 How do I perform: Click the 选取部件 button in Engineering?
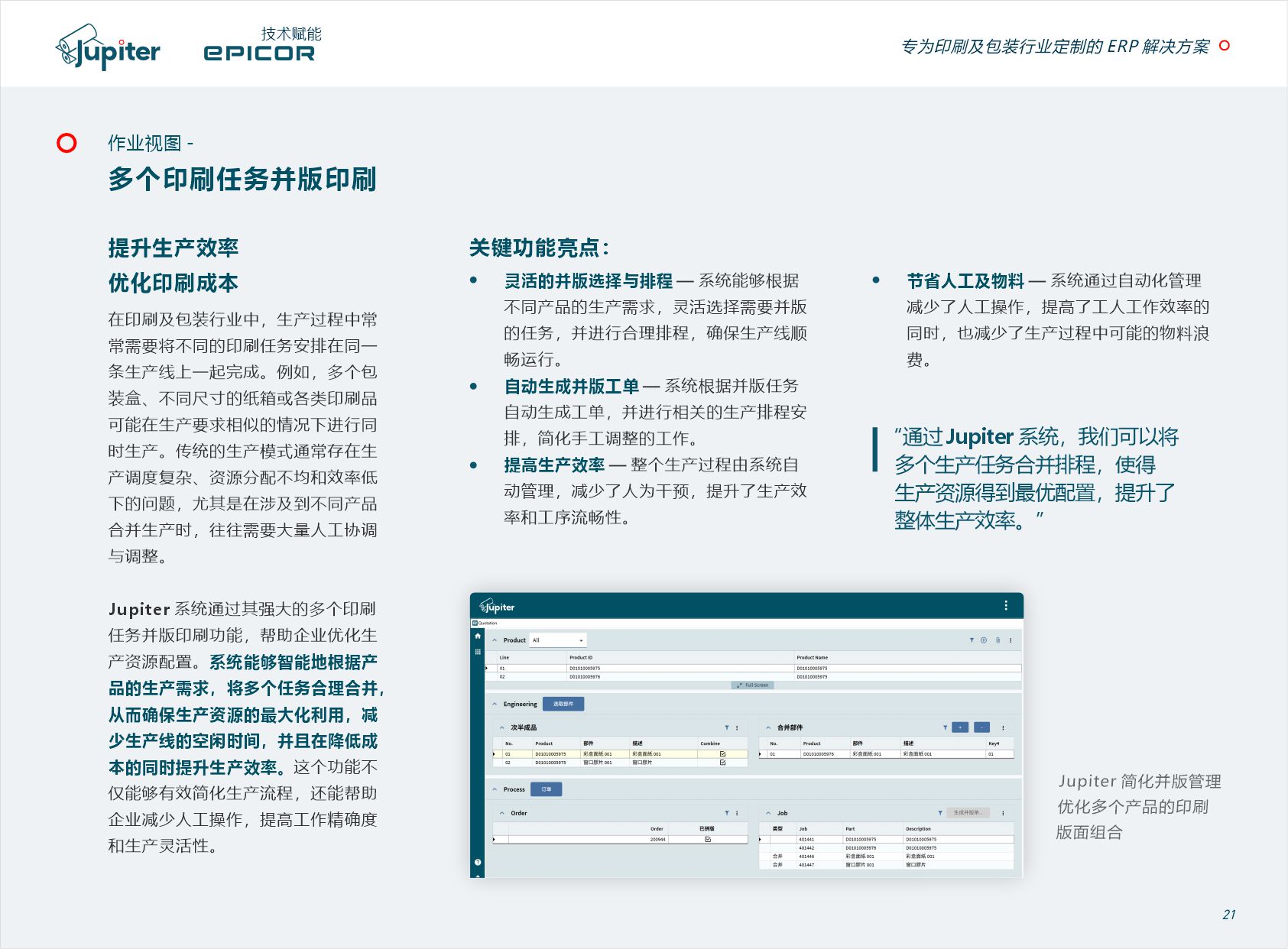pyautogui.click(x=563, y=704)
